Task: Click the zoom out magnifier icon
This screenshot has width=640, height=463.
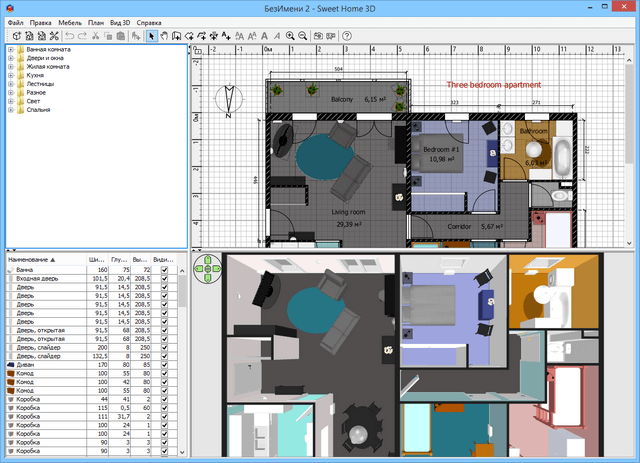Action: click(302, 36)
